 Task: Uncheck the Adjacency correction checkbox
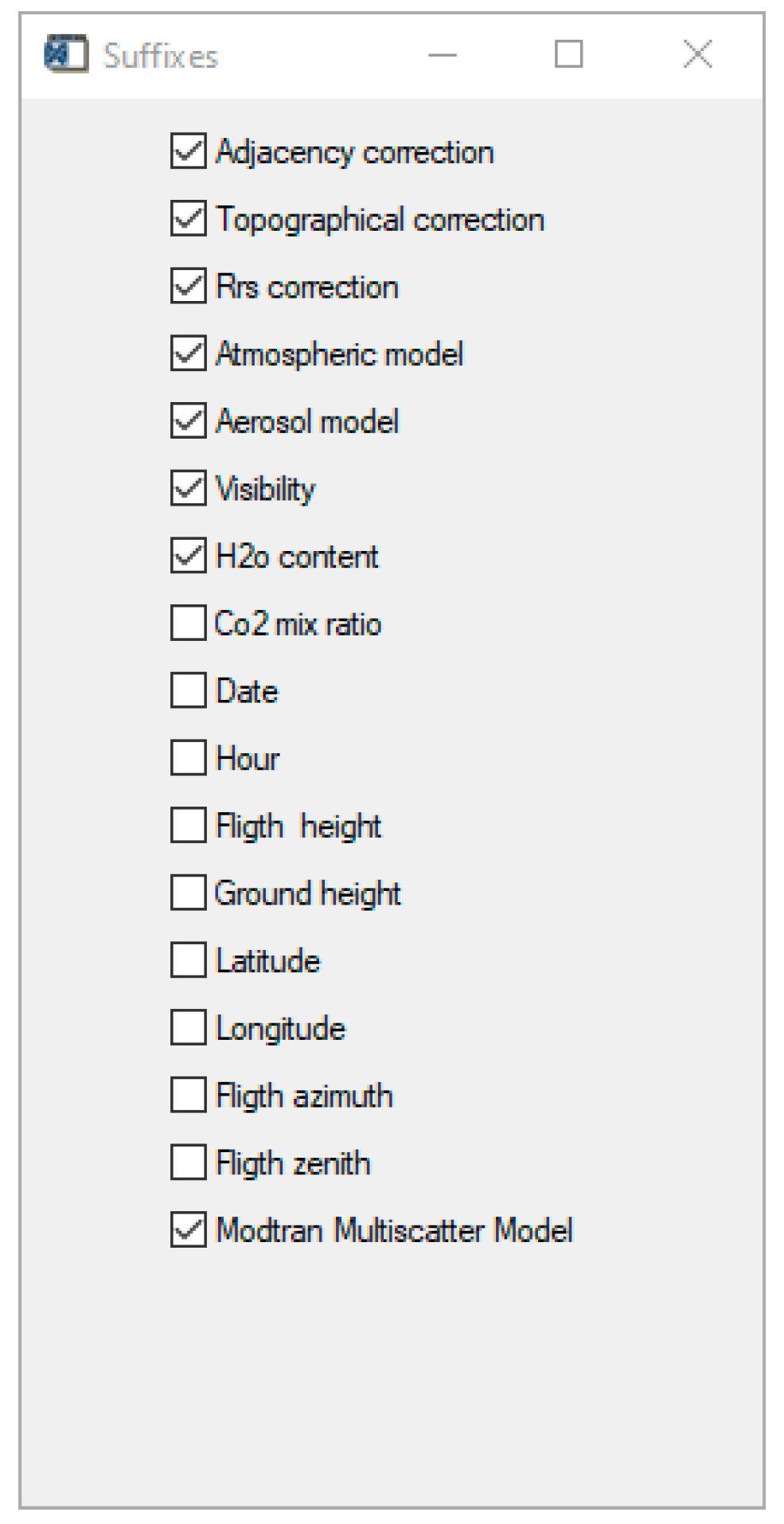(188, 151)
